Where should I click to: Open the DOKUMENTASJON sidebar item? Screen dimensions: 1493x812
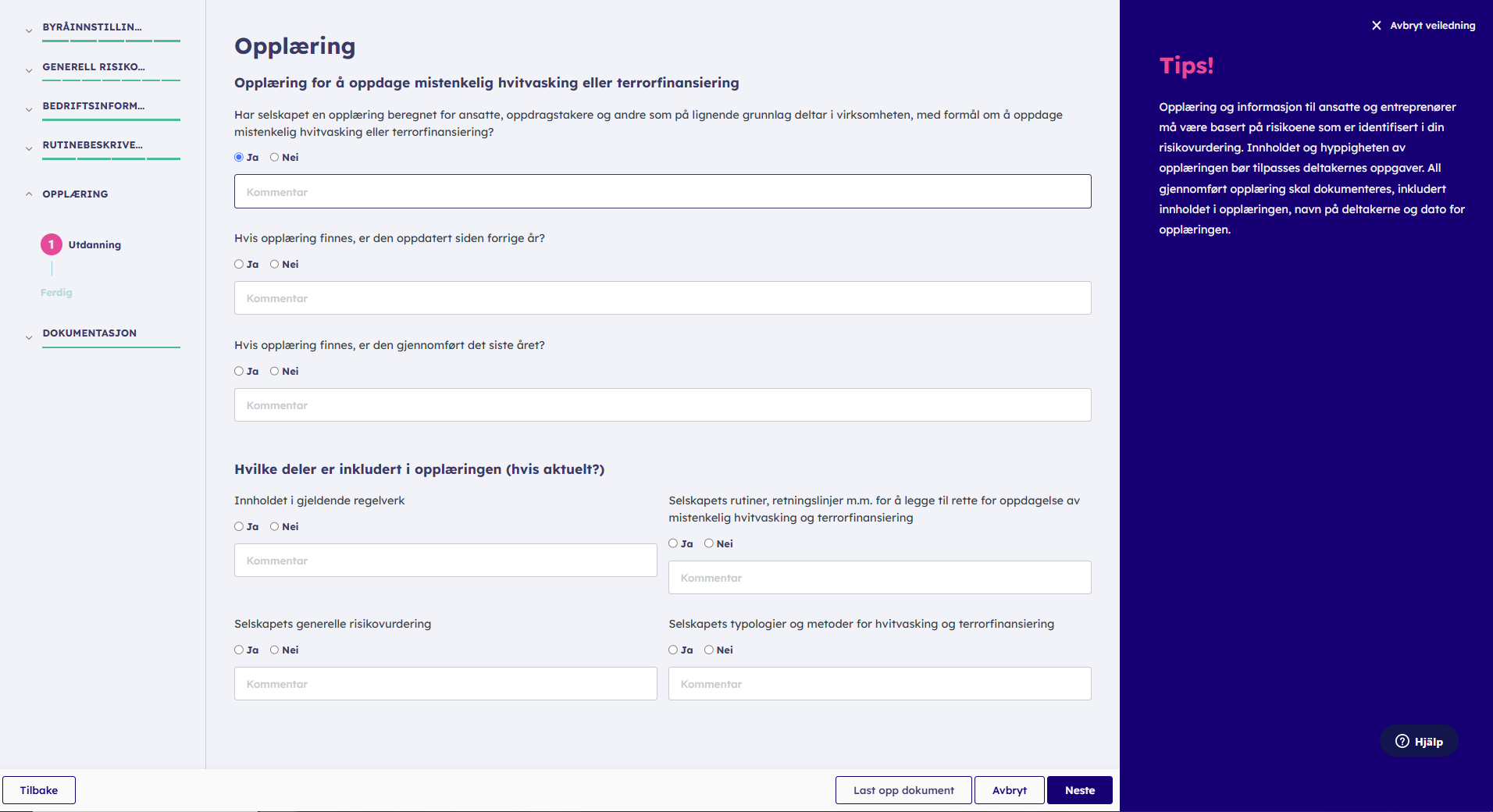pos(90,333)
